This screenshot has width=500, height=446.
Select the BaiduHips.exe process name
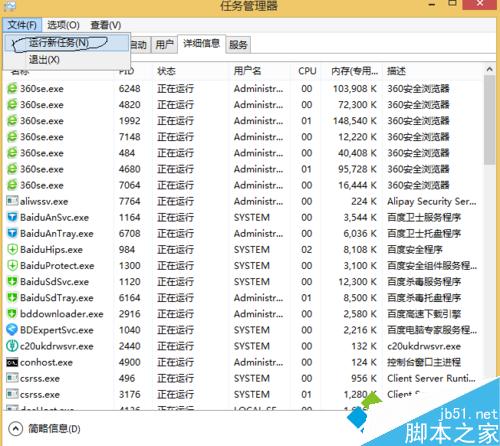coord(51,250)
